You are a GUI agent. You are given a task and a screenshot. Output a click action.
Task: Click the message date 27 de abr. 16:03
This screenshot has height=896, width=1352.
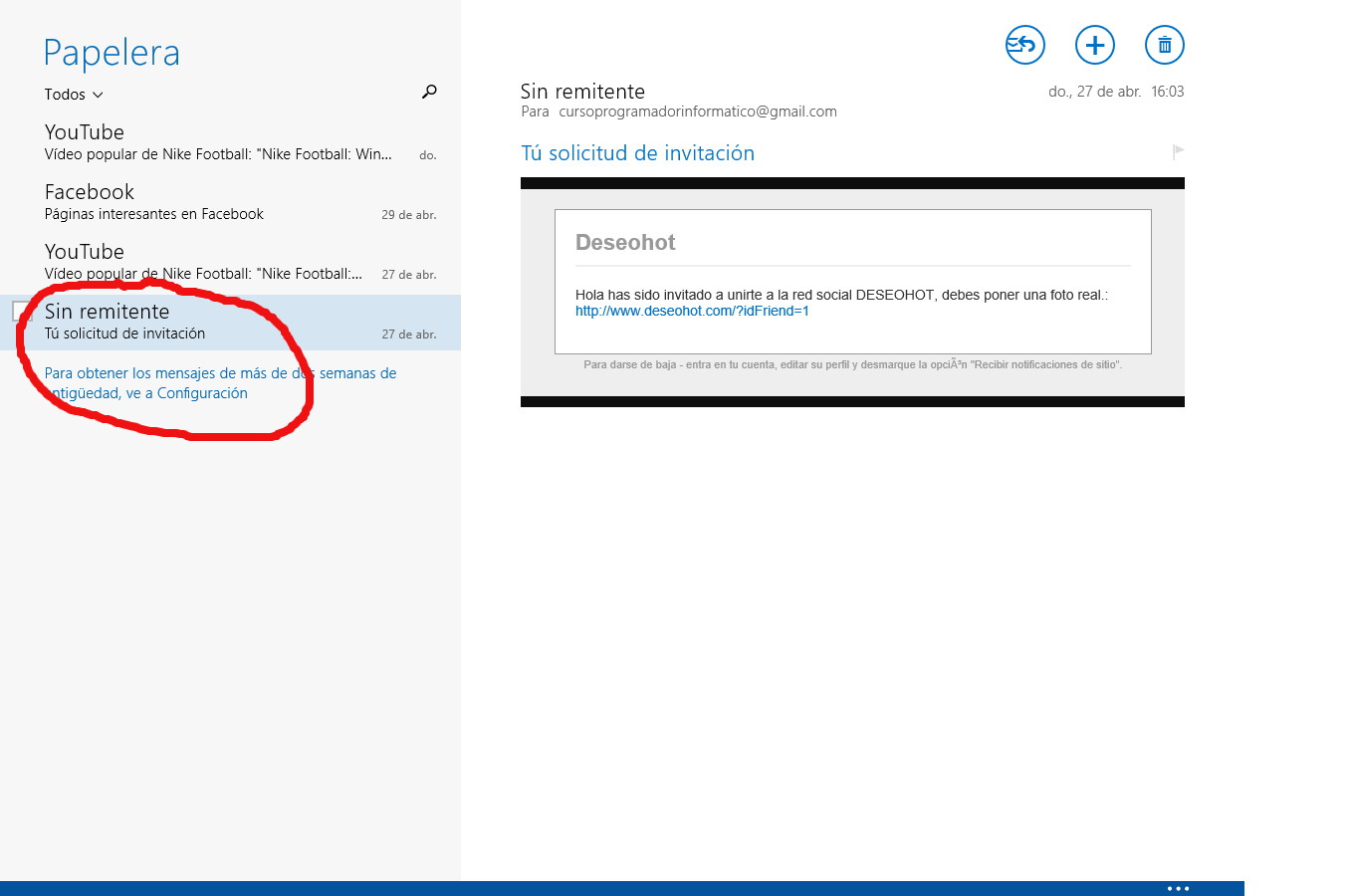(1115, 92)
